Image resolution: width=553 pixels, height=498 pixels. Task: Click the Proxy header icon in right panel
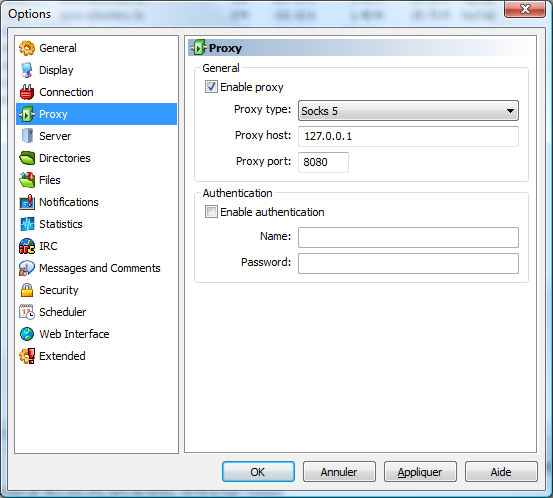tap(199, 48)
